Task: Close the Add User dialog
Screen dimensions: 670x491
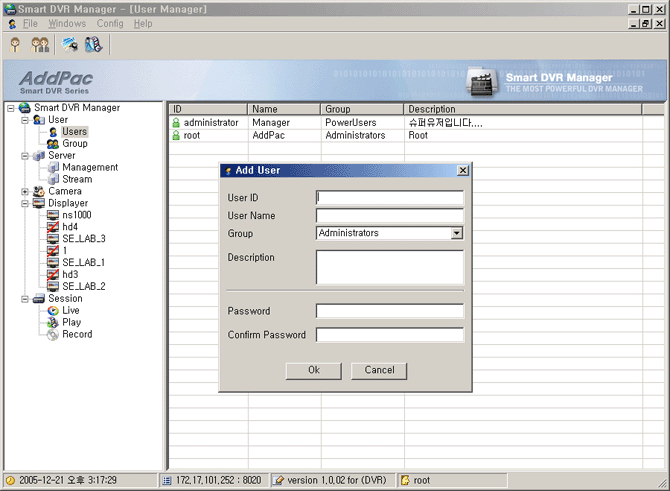Action: tap(463, 171)
